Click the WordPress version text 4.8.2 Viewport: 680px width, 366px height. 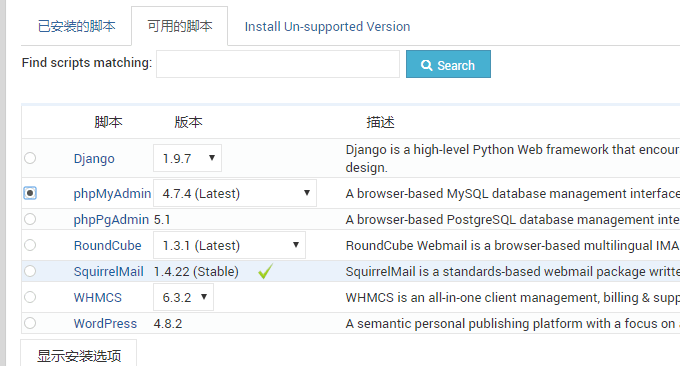[x=168, y=324]
